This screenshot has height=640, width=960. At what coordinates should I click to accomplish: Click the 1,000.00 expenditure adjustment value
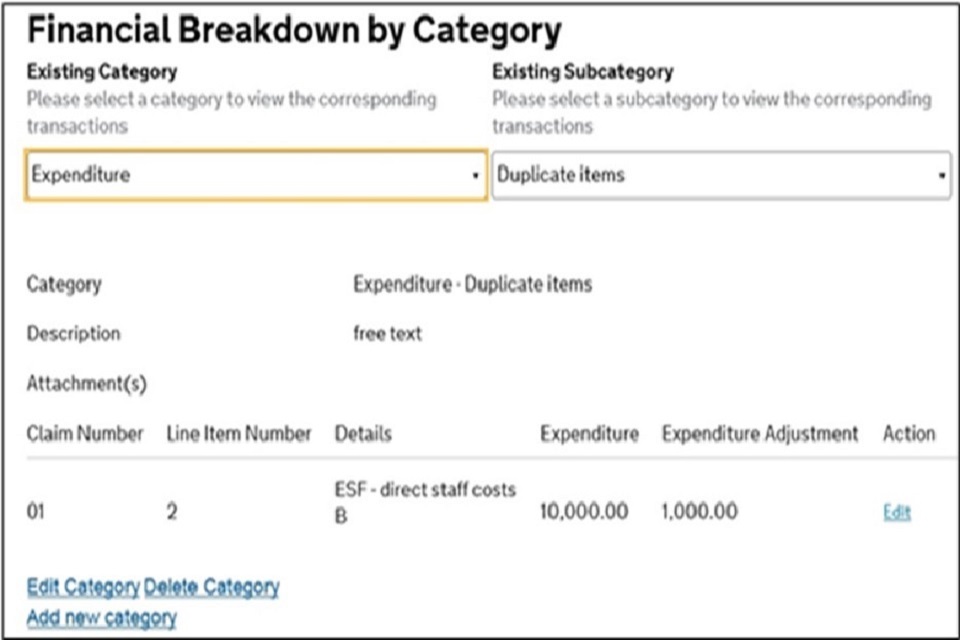(699, 512)
